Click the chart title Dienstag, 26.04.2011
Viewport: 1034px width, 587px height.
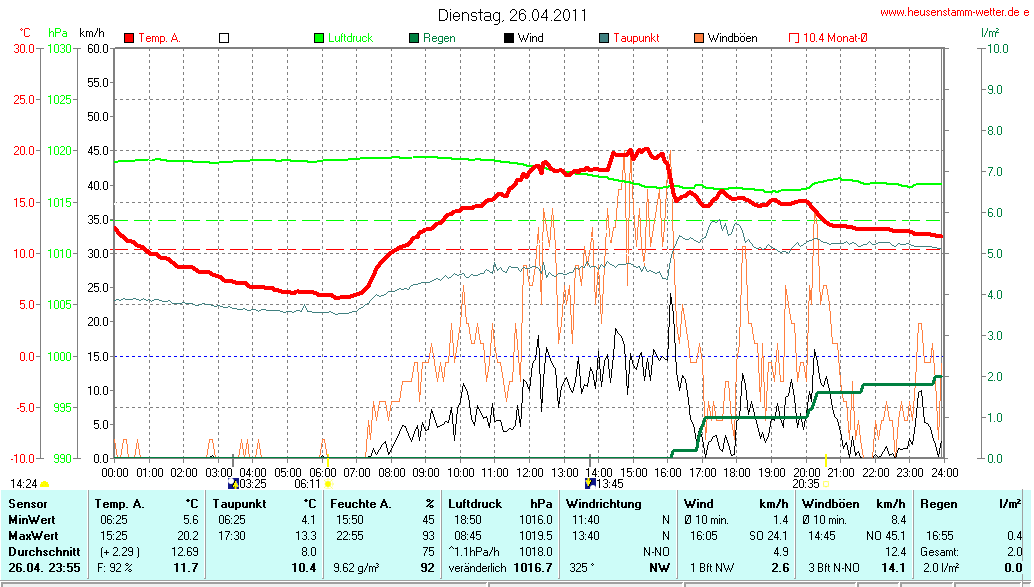tap(513, 15)
